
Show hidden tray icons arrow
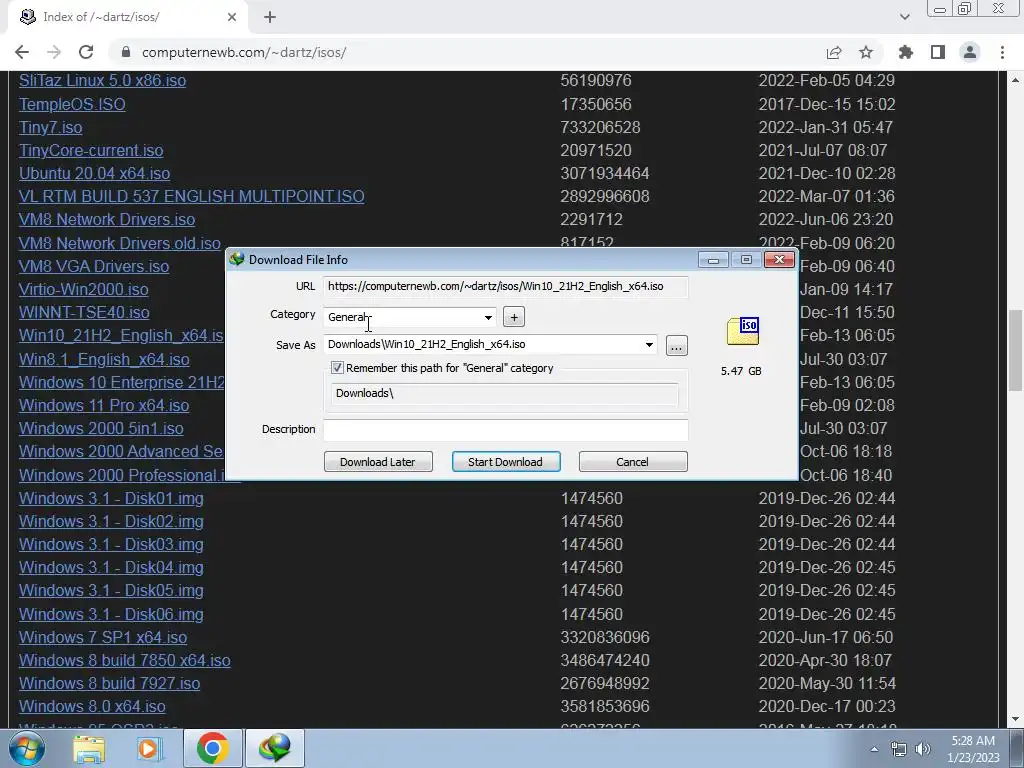coord(874,749)
